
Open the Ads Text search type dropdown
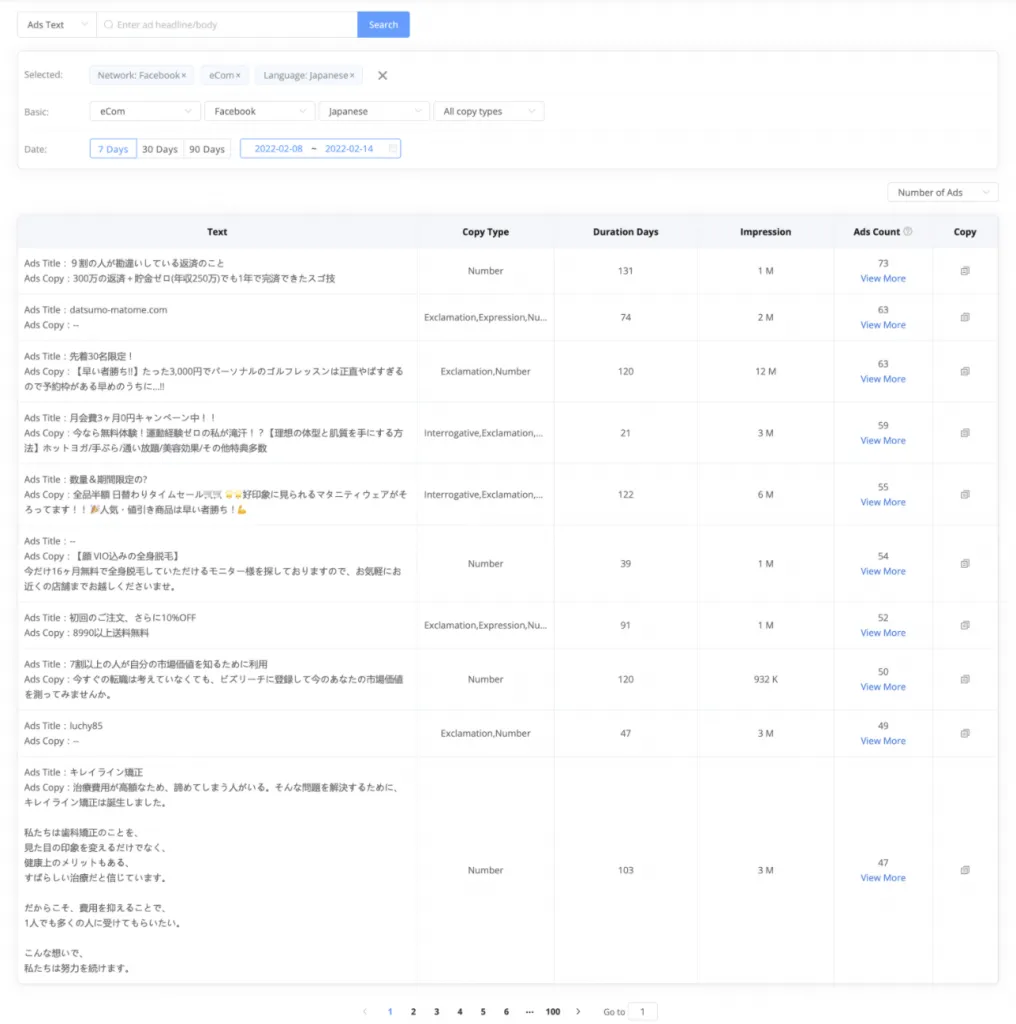click(56, 25)
